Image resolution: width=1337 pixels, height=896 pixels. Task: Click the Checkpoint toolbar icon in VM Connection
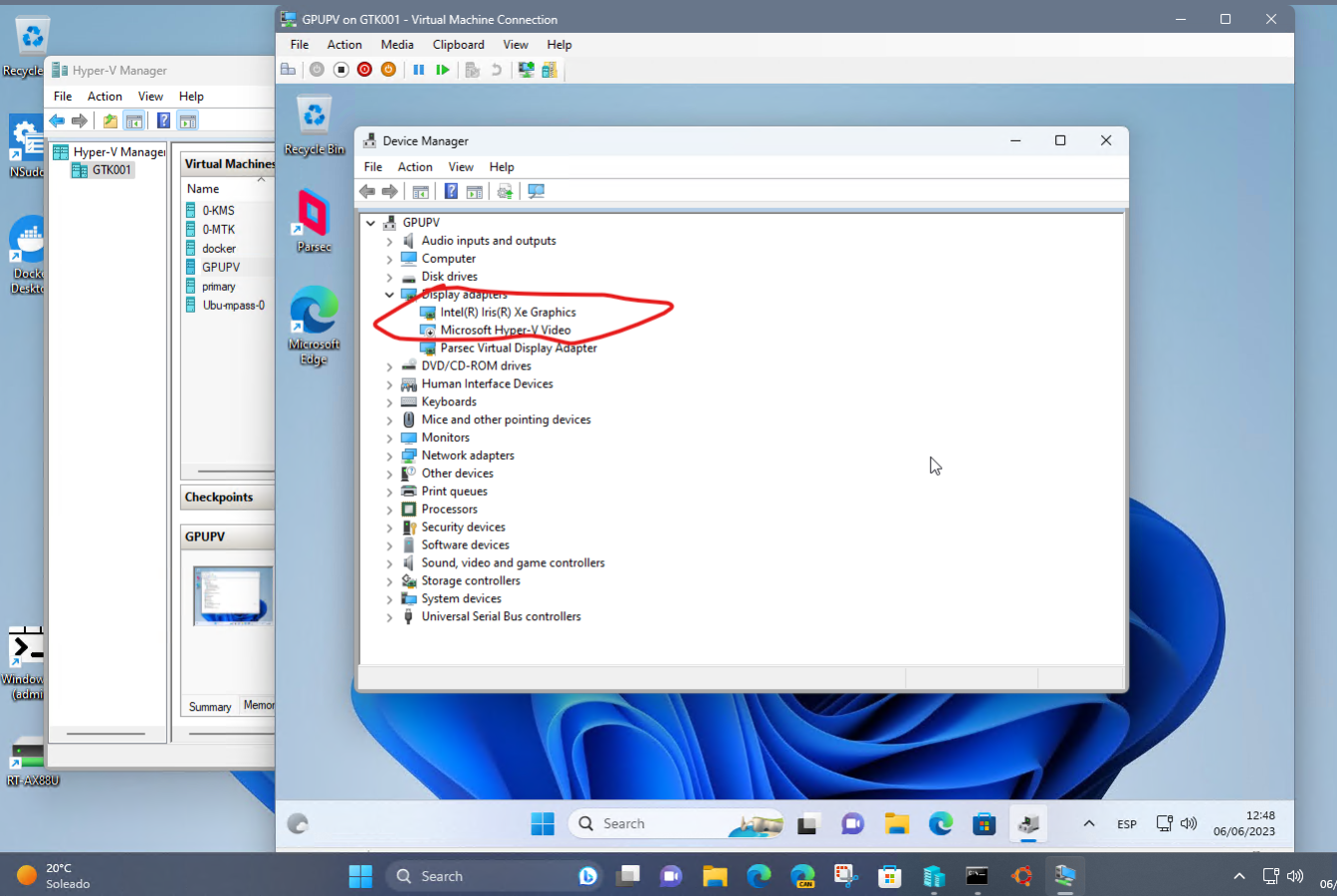(473, 70)
